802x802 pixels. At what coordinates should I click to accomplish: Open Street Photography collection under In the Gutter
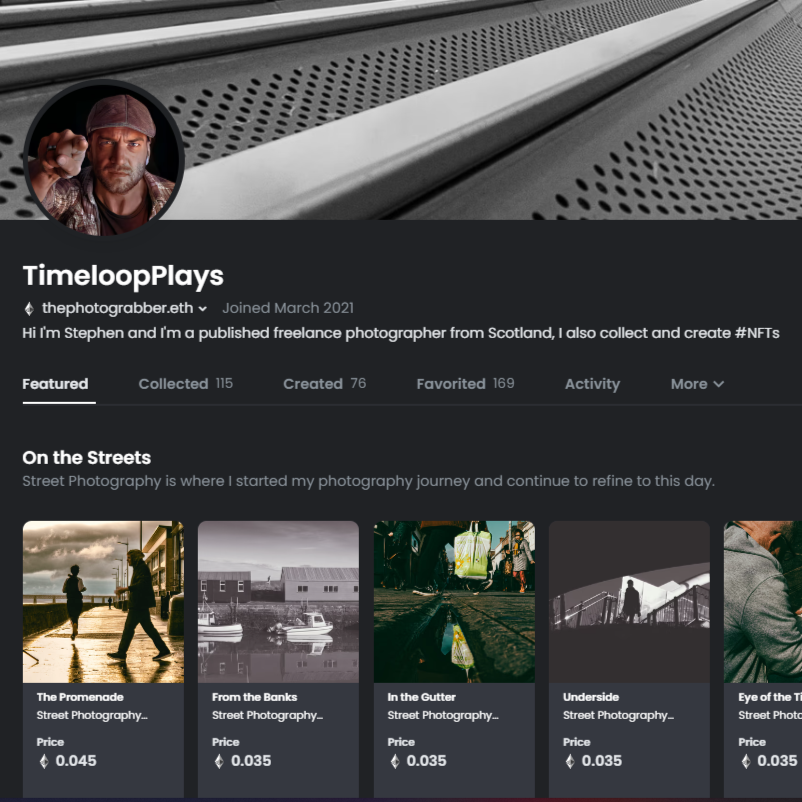click(x=443, y=715)
